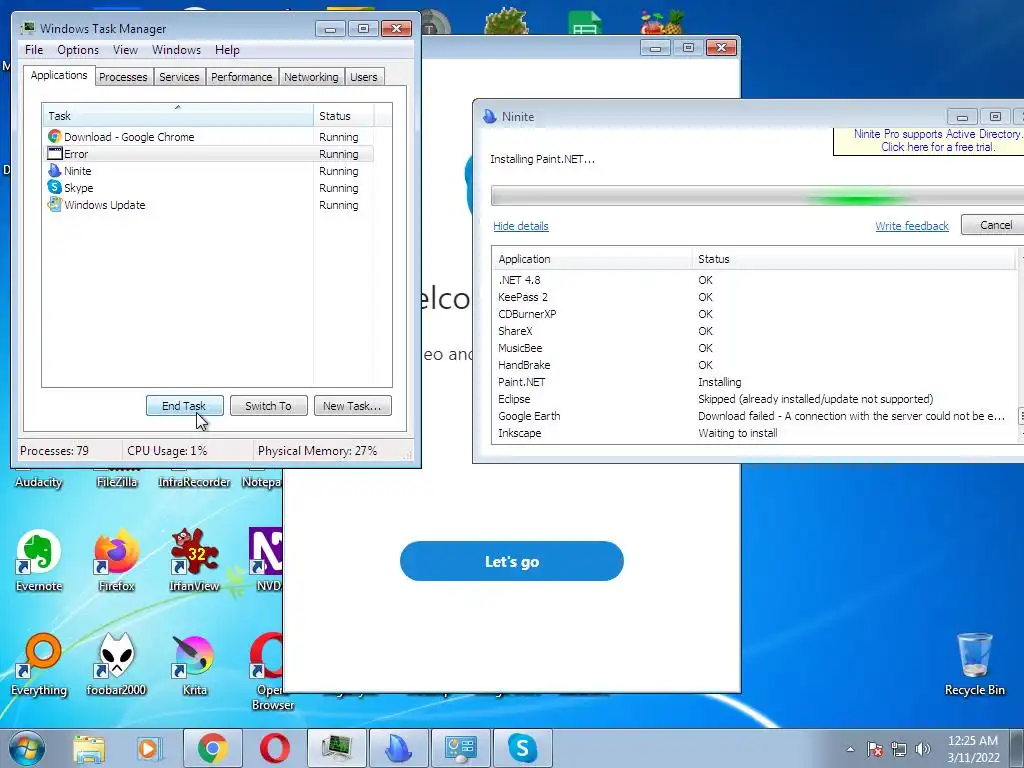This screenshot has width=1024, height=768.
Task: Sort by the Task column header
Action: (177, 116)
